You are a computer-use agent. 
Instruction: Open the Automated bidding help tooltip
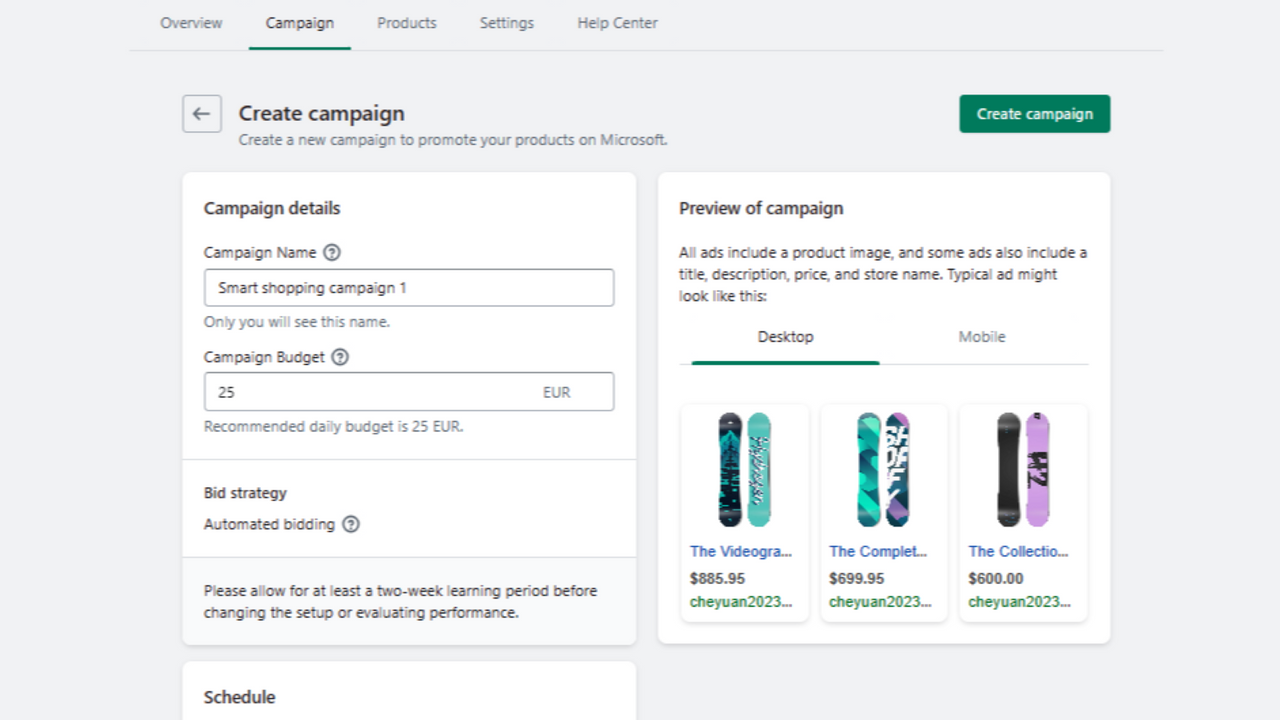[x=349, y=524]
